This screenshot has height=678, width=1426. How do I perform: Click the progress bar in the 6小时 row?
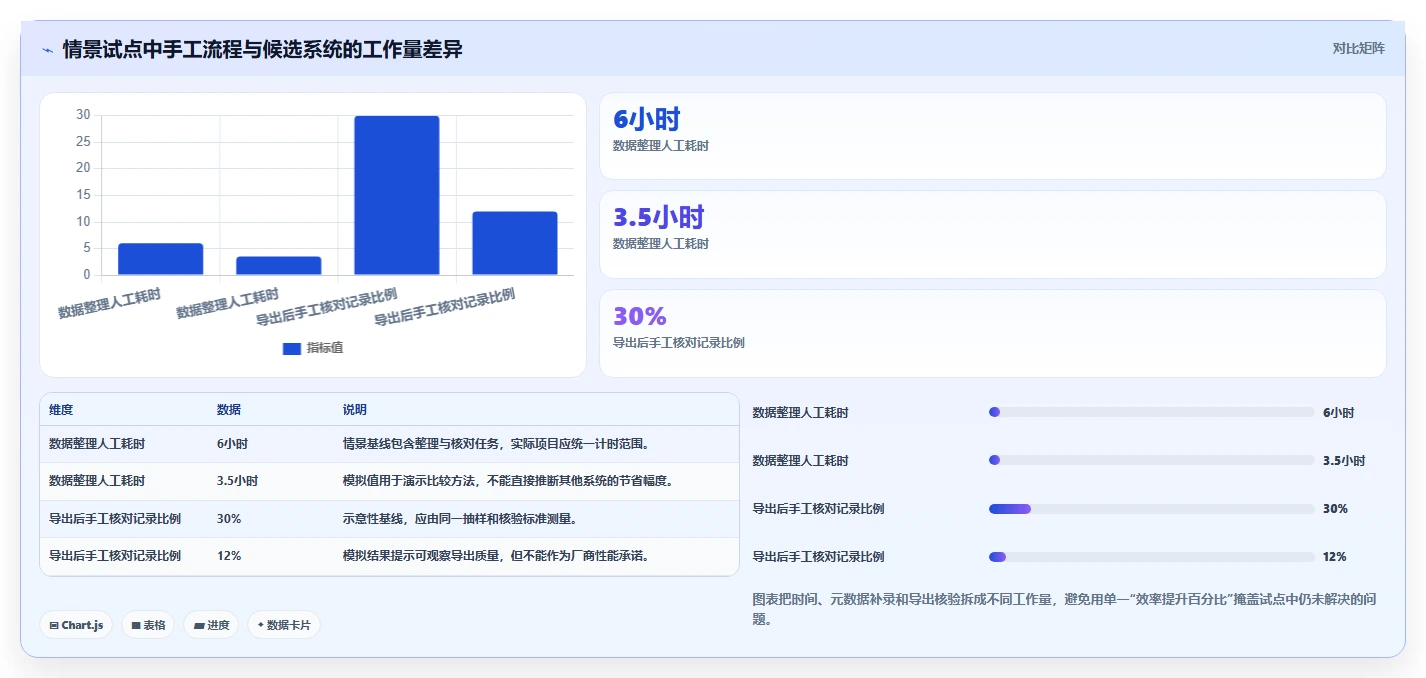[x=1151, y=412]
